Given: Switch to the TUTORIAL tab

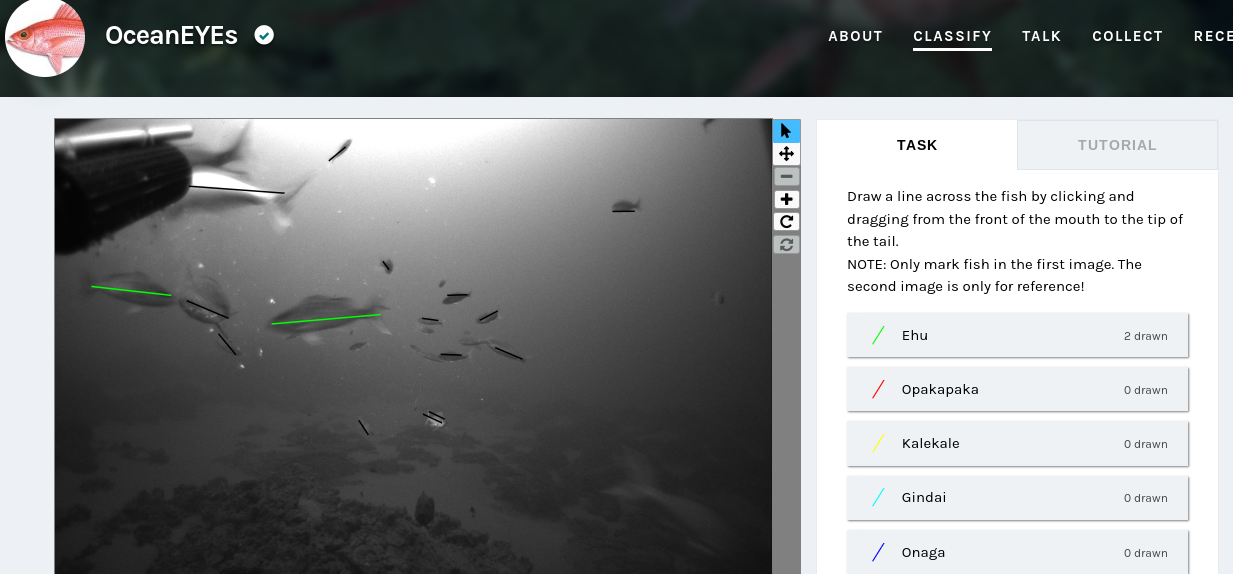Looking at the screenshot, I should point(1117,145).
